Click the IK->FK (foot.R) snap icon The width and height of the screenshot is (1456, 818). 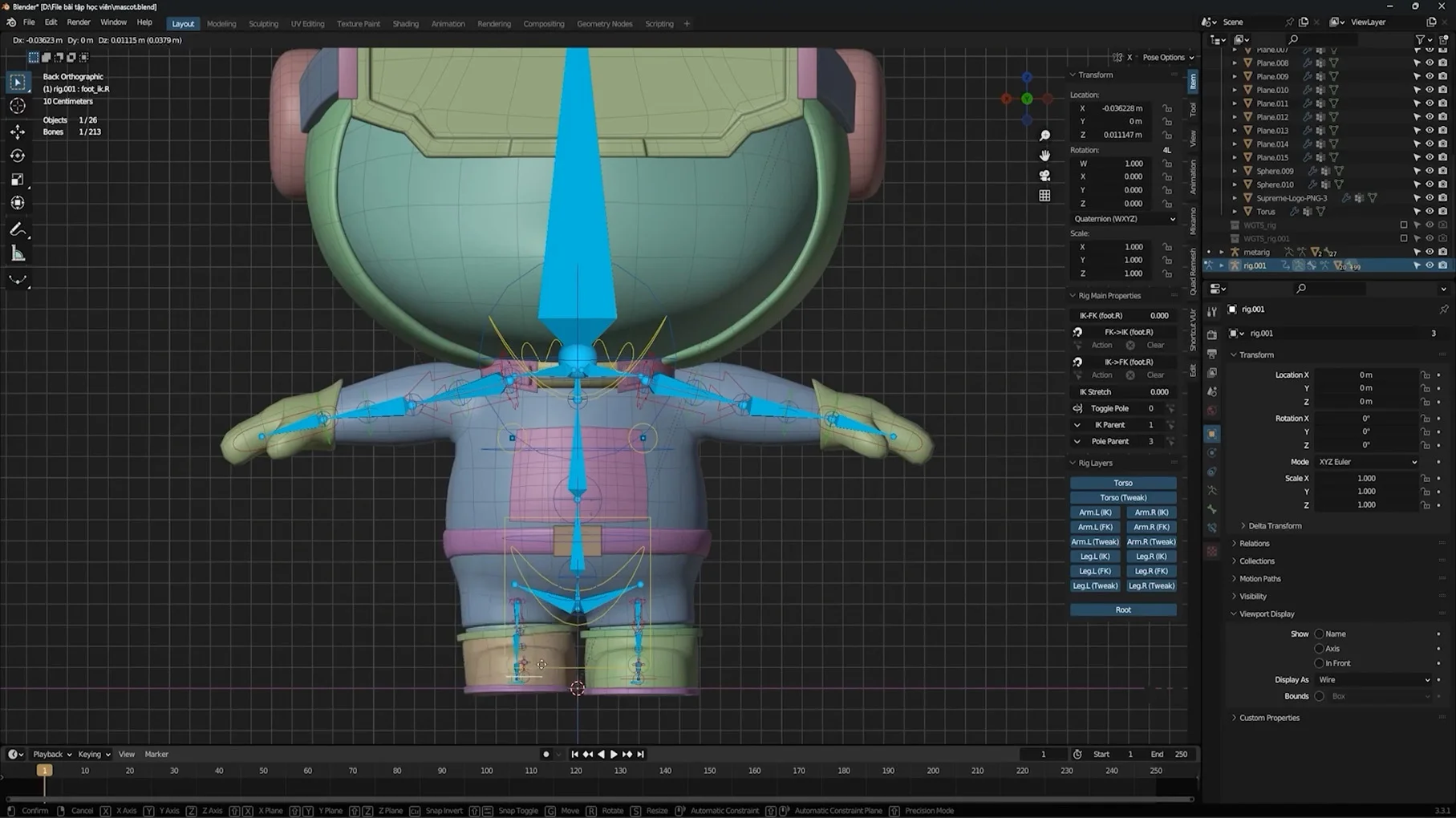[x=1077, y=362]
